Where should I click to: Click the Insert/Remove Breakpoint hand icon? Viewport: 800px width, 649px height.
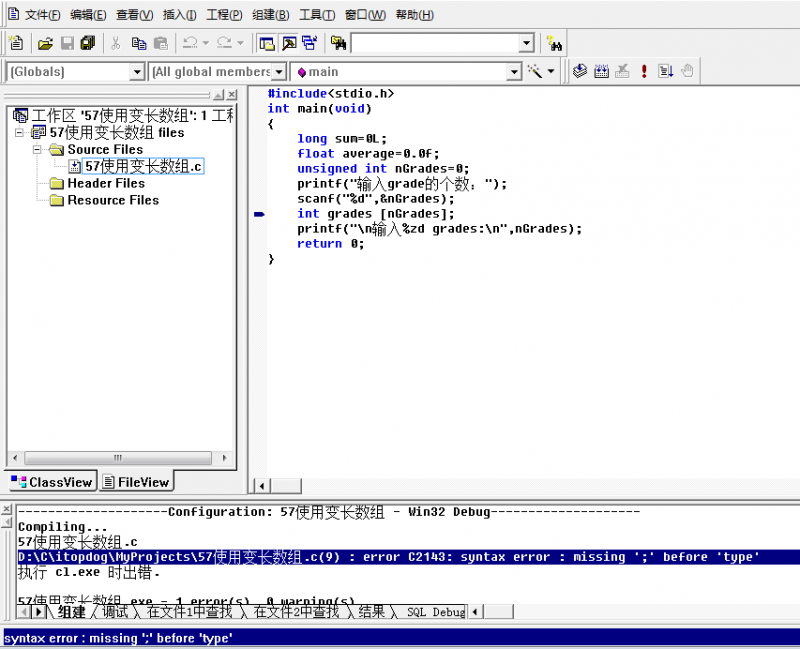[688, 71]
